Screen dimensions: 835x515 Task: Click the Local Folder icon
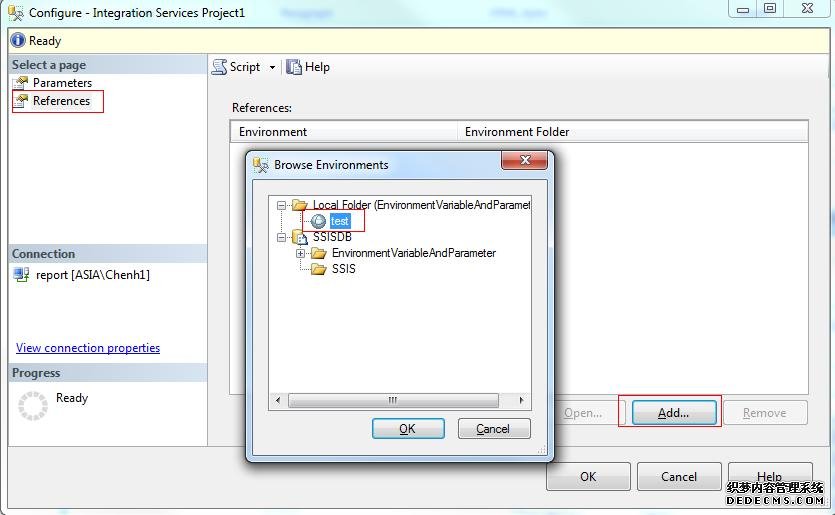pos(299,205)
